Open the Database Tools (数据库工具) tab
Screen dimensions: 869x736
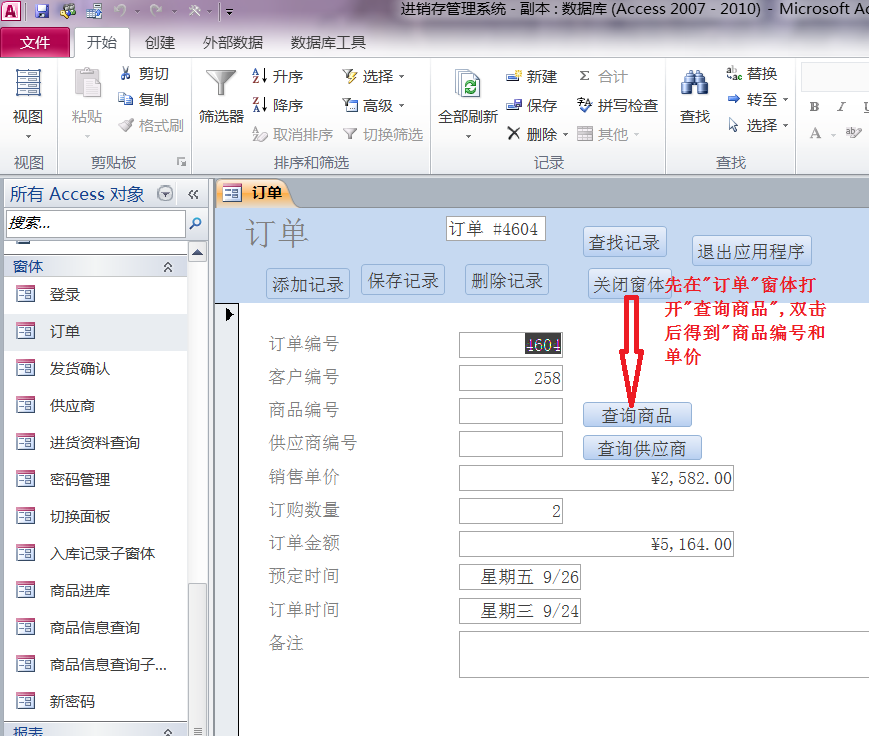tap(327, 43)
